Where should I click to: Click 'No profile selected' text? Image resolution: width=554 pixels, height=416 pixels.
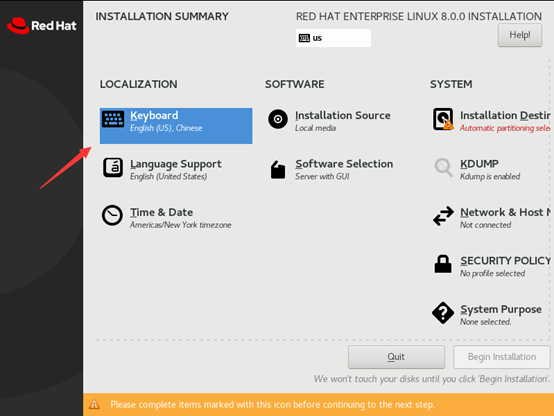(493, 273)
